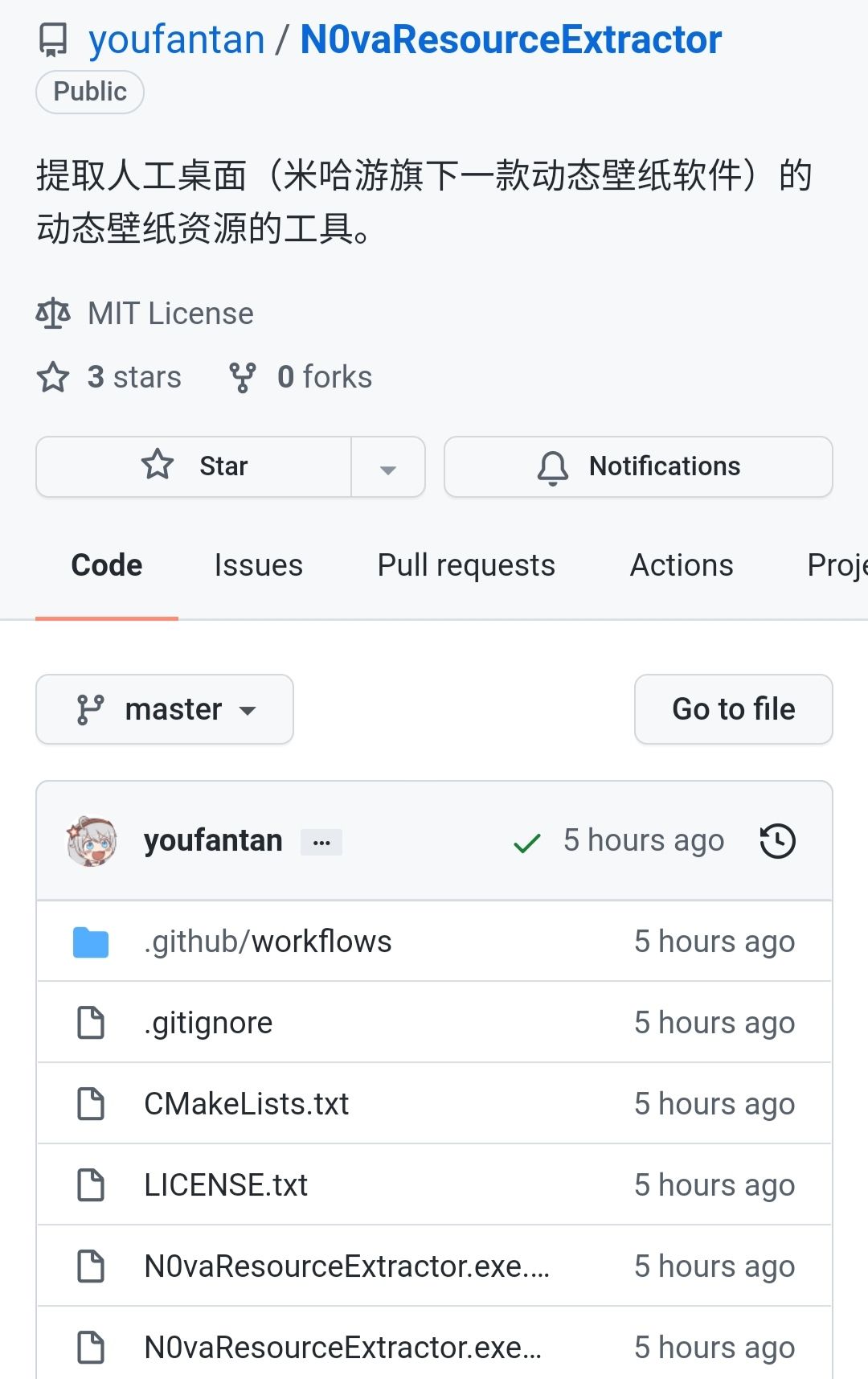Switch to the Issues tab
This screenshot has width=868, height=1379.
(259, 565)
